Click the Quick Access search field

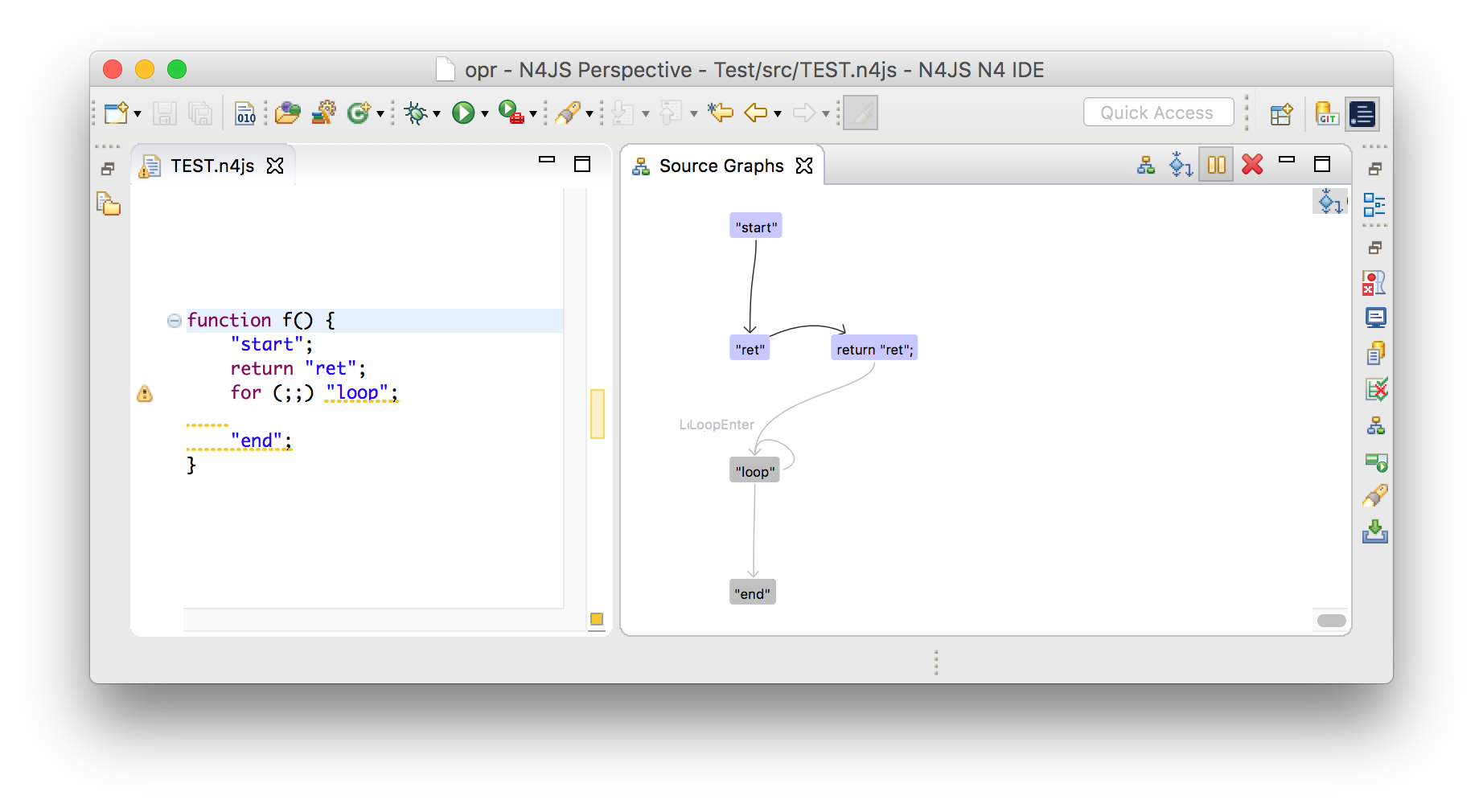[x=1158, y=113]
